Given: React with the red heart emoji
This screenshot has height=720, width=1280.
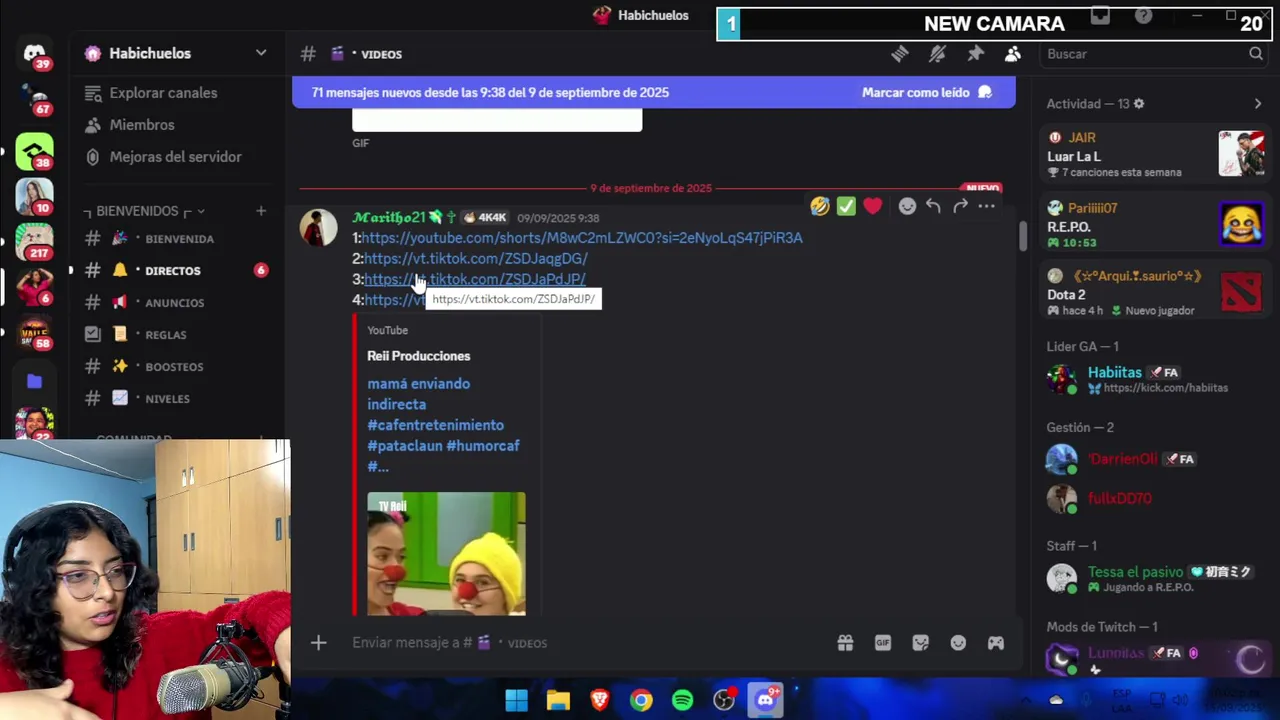Looking at the screenshot, I should (873, 206).
